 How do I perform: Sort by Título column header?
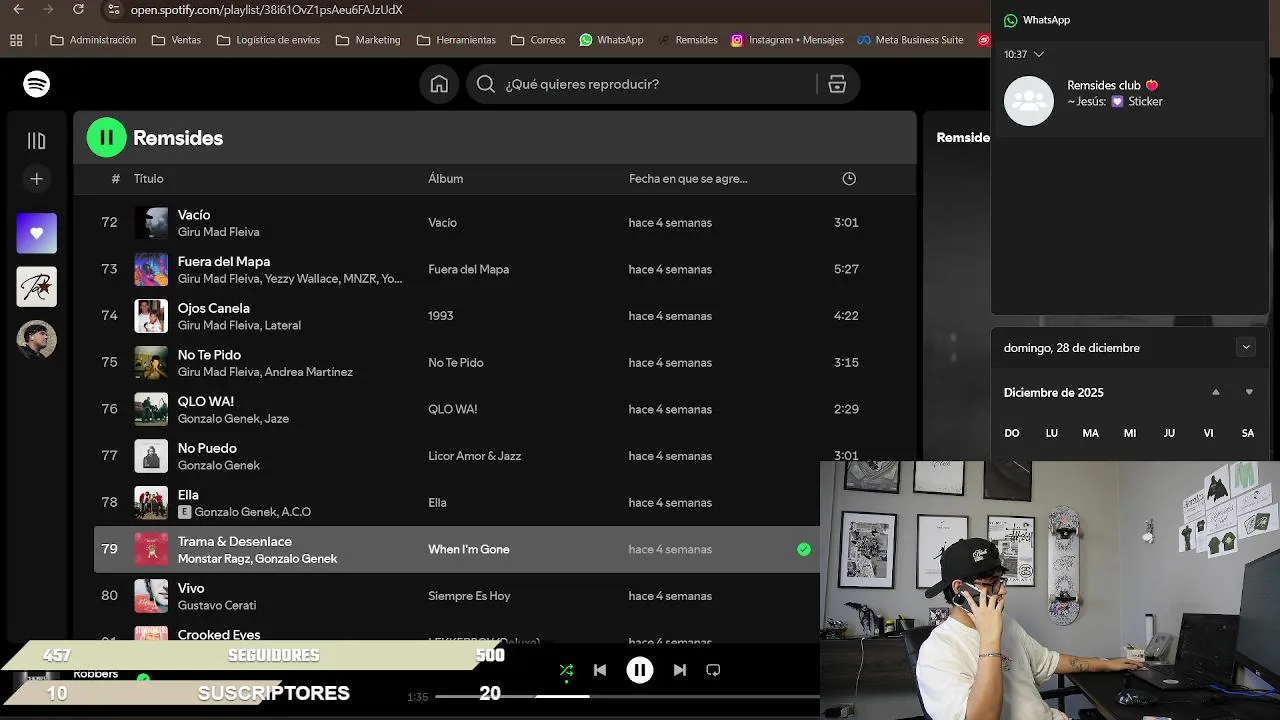(x=148, y=179)
